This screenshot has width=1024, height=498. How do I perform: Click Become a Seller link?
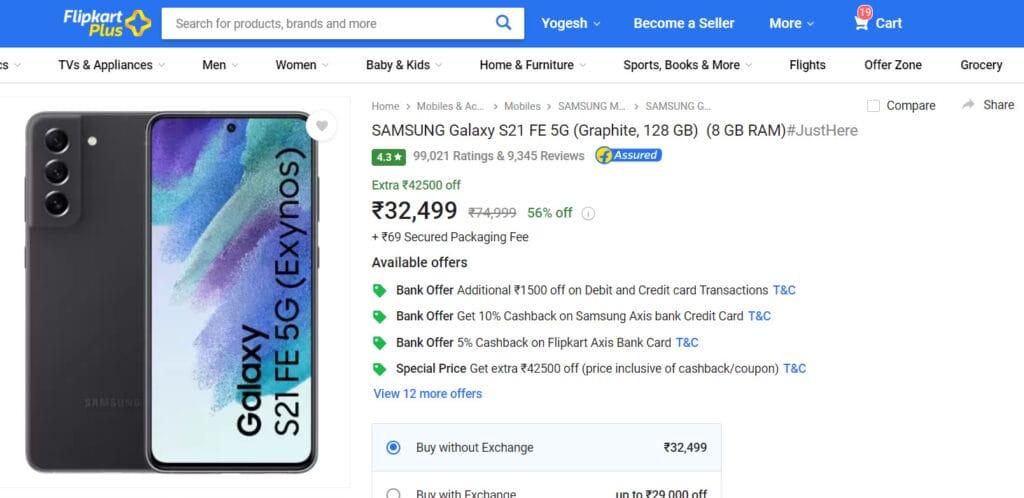pos(684,23)
